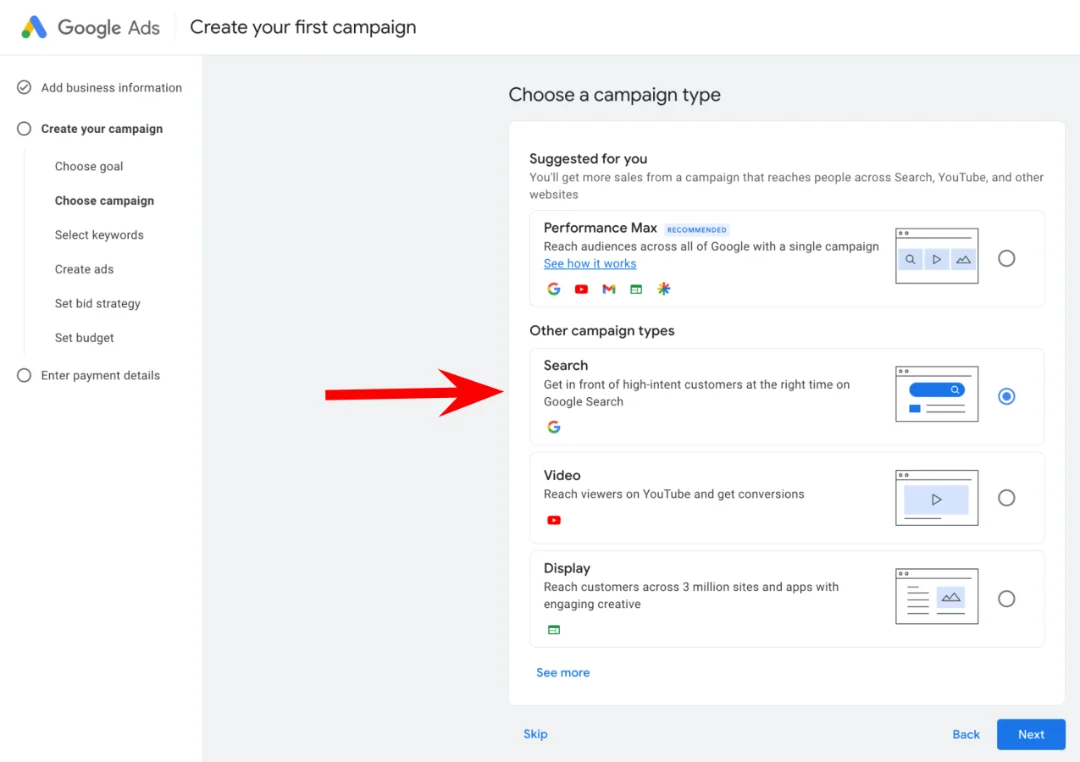Open the Enter payment details step
Screen dimensions: 1080x762
(x=101, y=375)
